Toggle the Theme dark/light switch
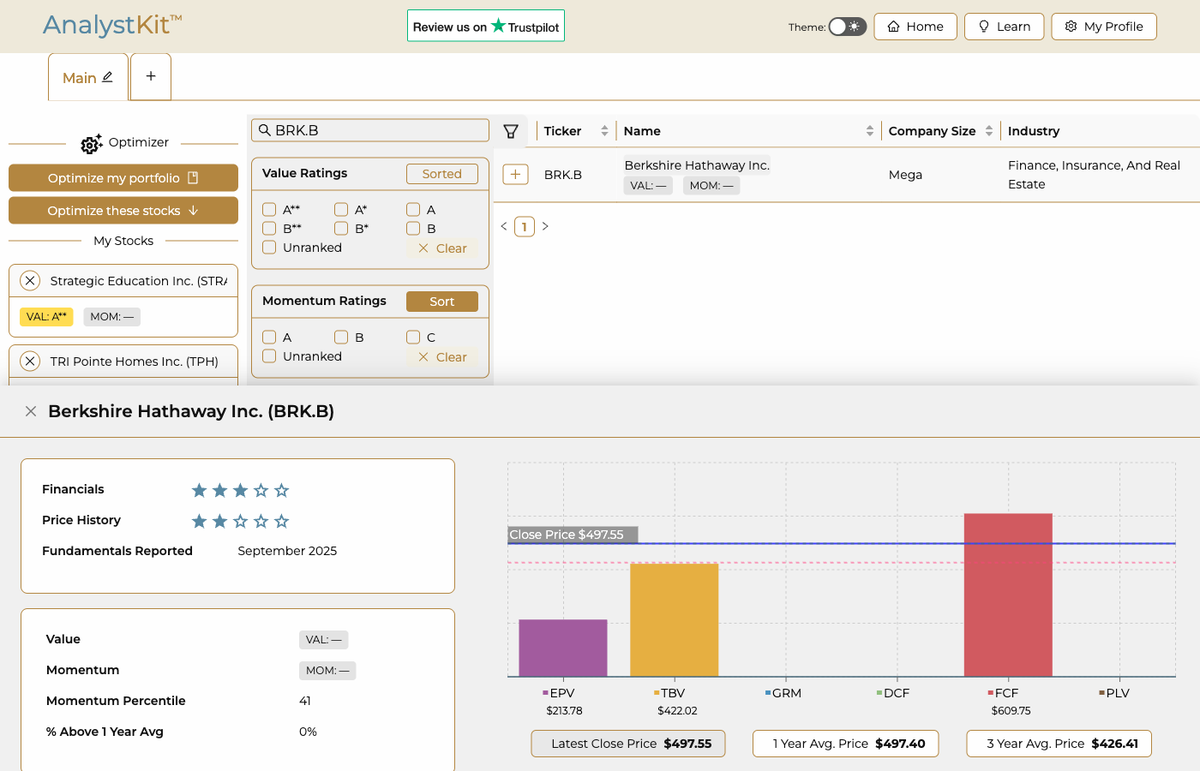Viewport: 1200px width, 771px height. click(848, 27)
